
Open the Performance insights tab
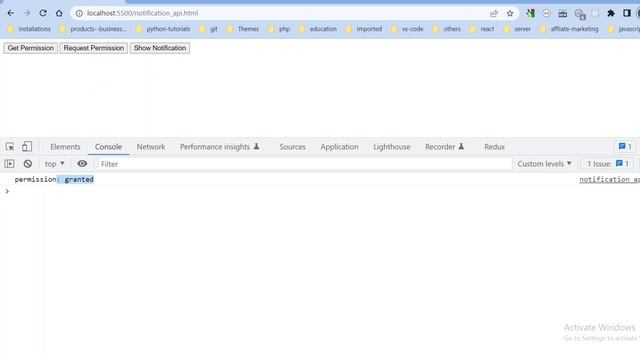[220, 147]
